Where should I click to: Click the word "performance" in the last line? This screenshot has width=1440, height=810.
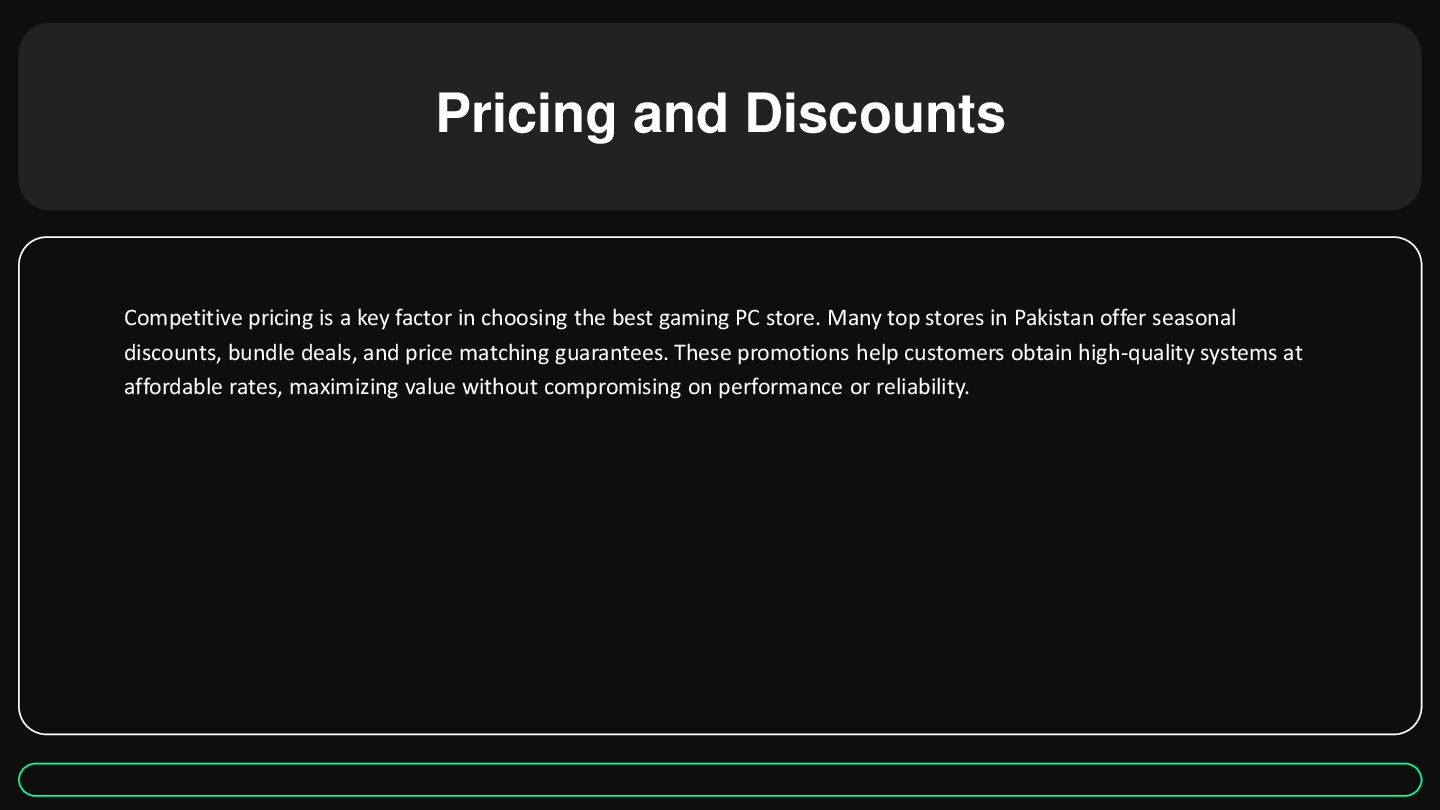click(x=780, y=387)
